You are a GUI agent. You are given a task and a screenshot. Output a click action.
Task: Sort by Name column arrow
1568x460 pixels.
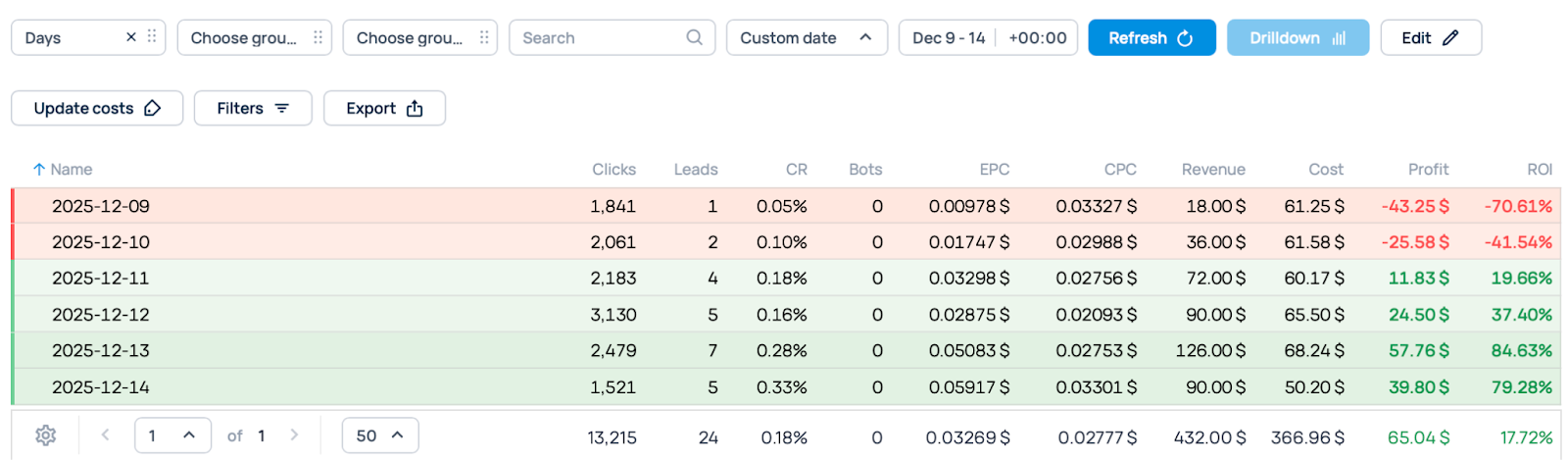point(39,170)
